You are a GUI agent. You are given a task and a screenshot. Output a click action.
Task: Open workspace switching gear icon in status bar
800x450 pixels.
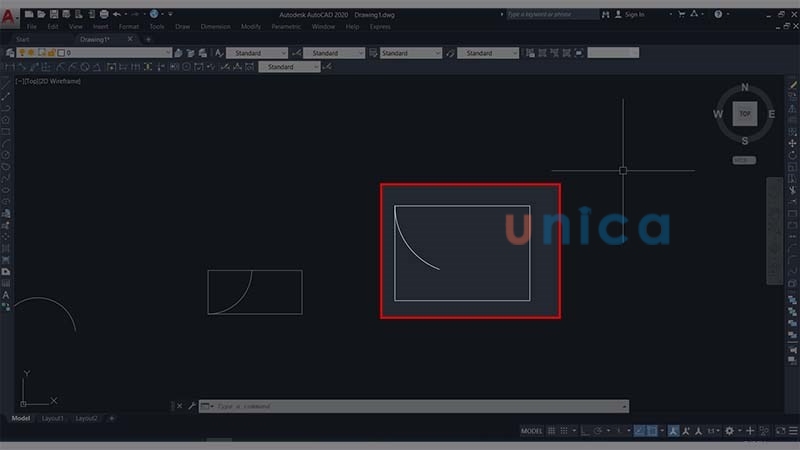click(730, 431)
